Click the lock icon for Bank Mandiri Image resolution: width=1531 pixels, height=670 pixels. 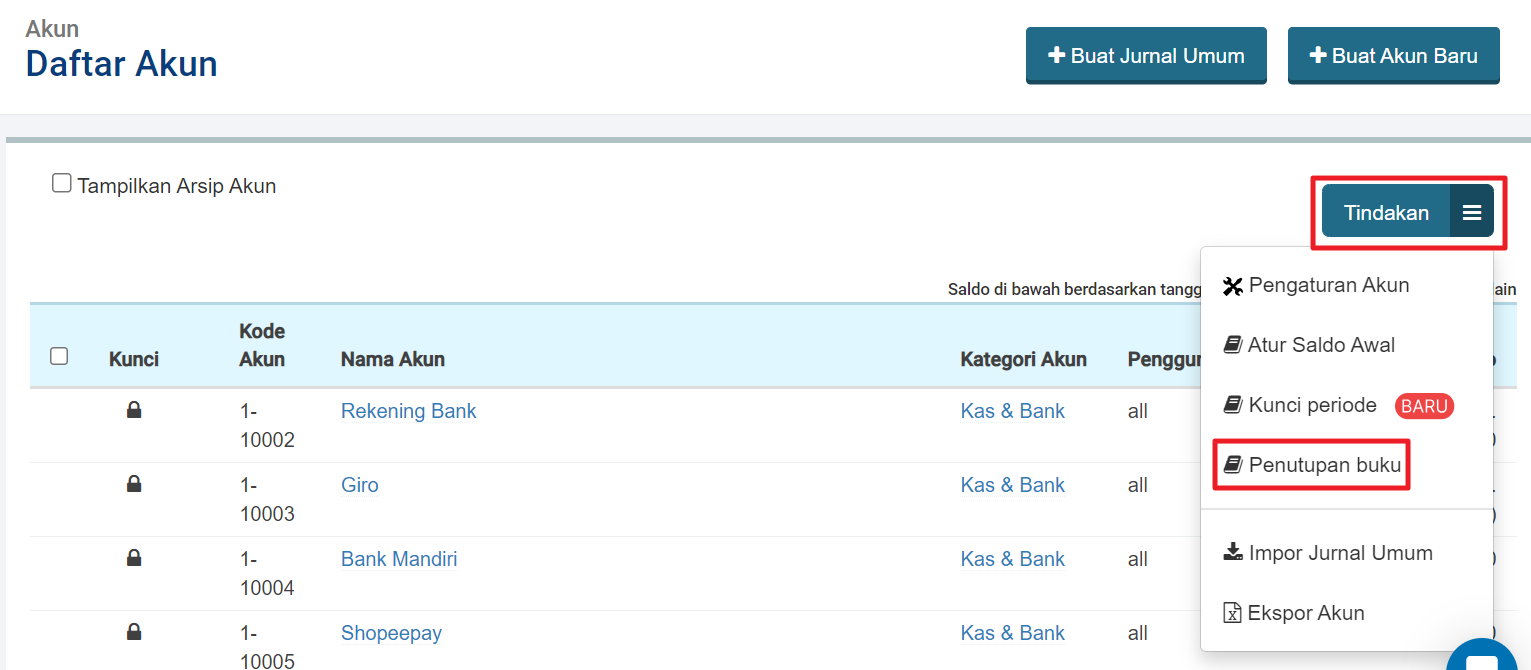pos(134,557)
